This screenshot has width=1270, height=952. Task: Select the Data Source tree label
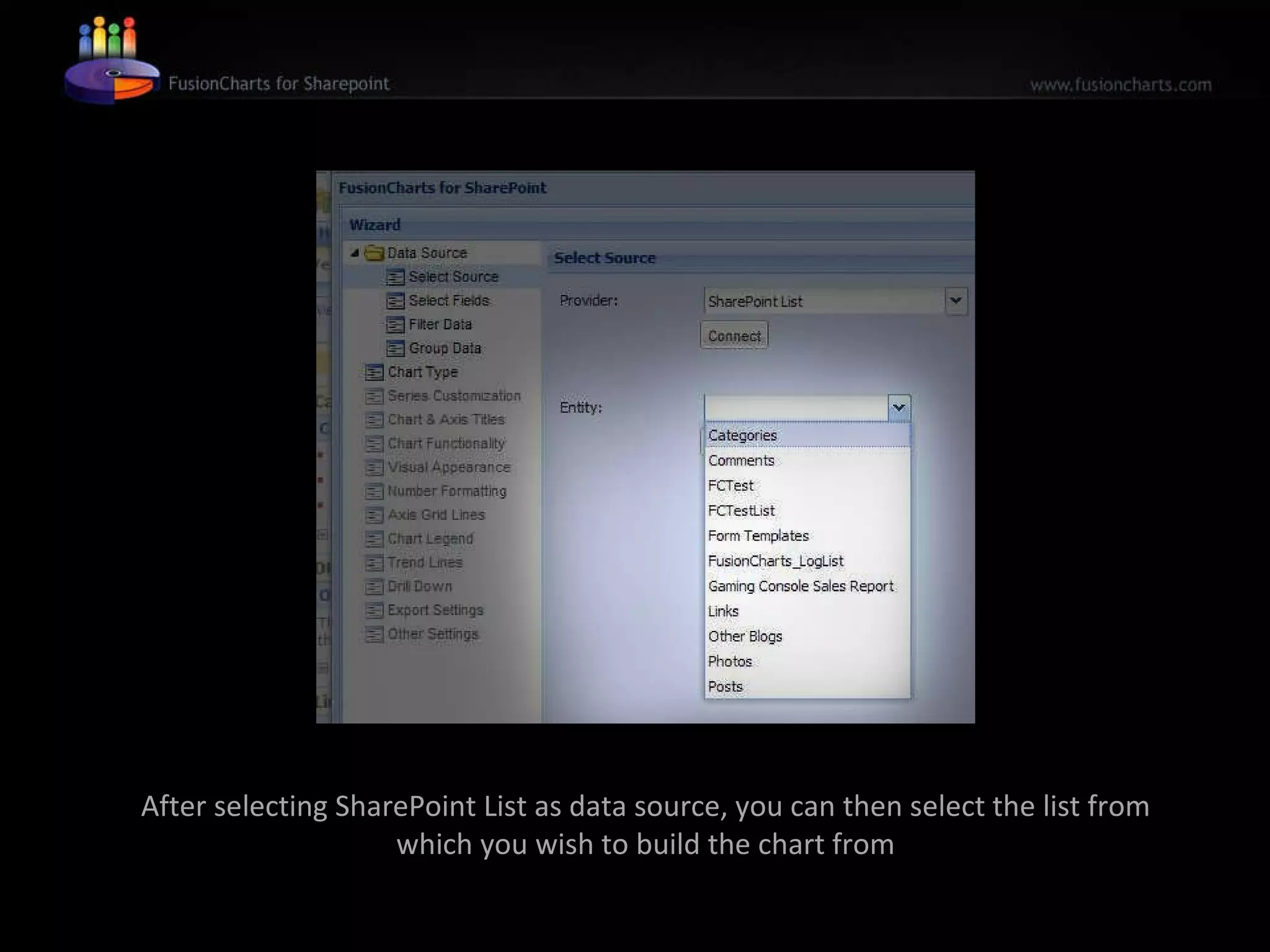[427, 253]
